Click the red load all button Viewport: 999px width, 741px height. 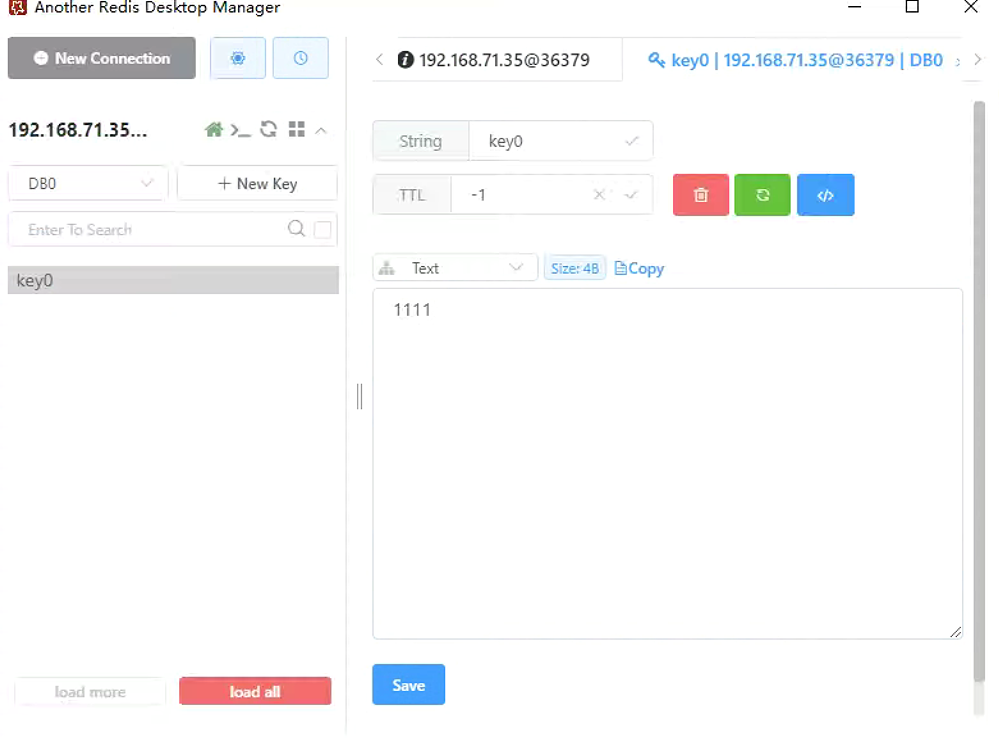[255, 691]
